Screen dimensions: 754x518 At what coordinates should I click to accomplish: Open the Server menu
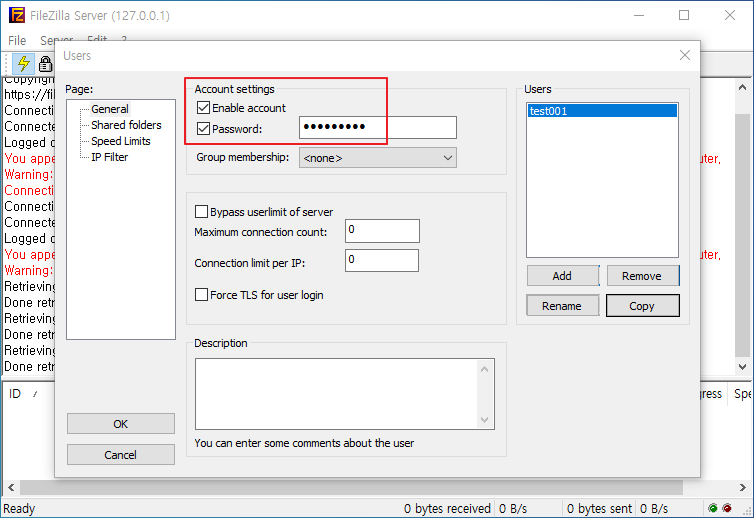coord(56,40)
